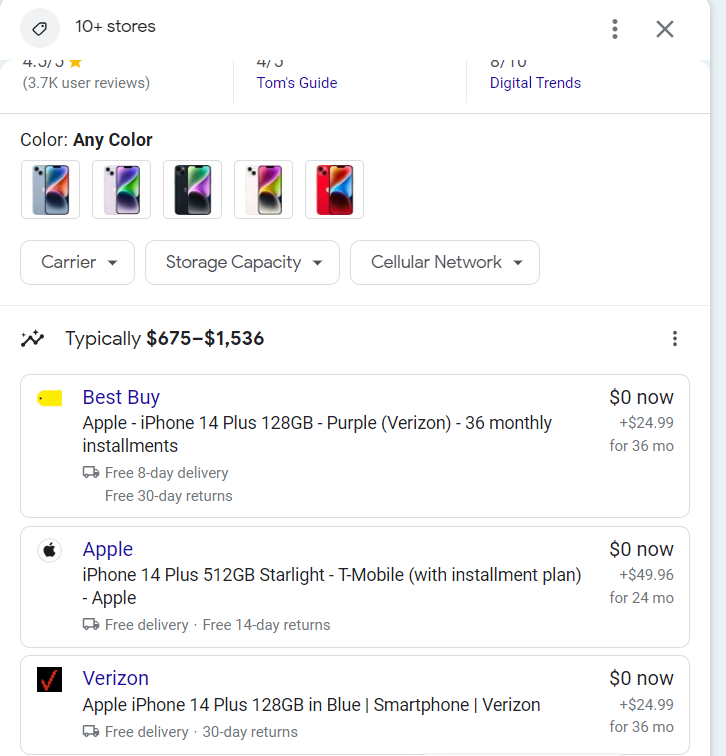Viewport: 726px width, 756px height.
Task: Open the Best Buy store link
Action: pos(121,397)
